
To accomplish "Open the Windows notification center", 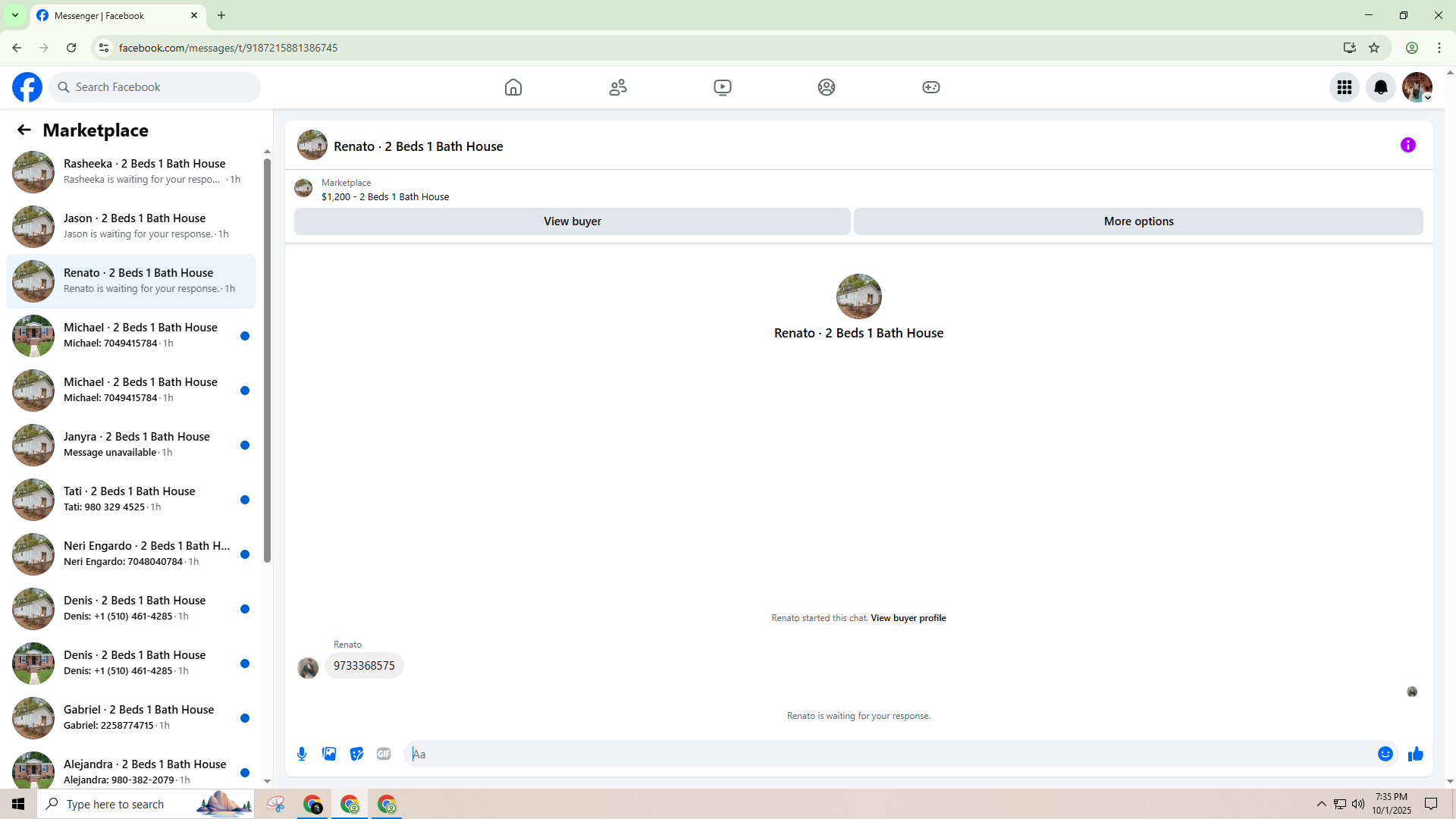I will [x=1431, y=804].
